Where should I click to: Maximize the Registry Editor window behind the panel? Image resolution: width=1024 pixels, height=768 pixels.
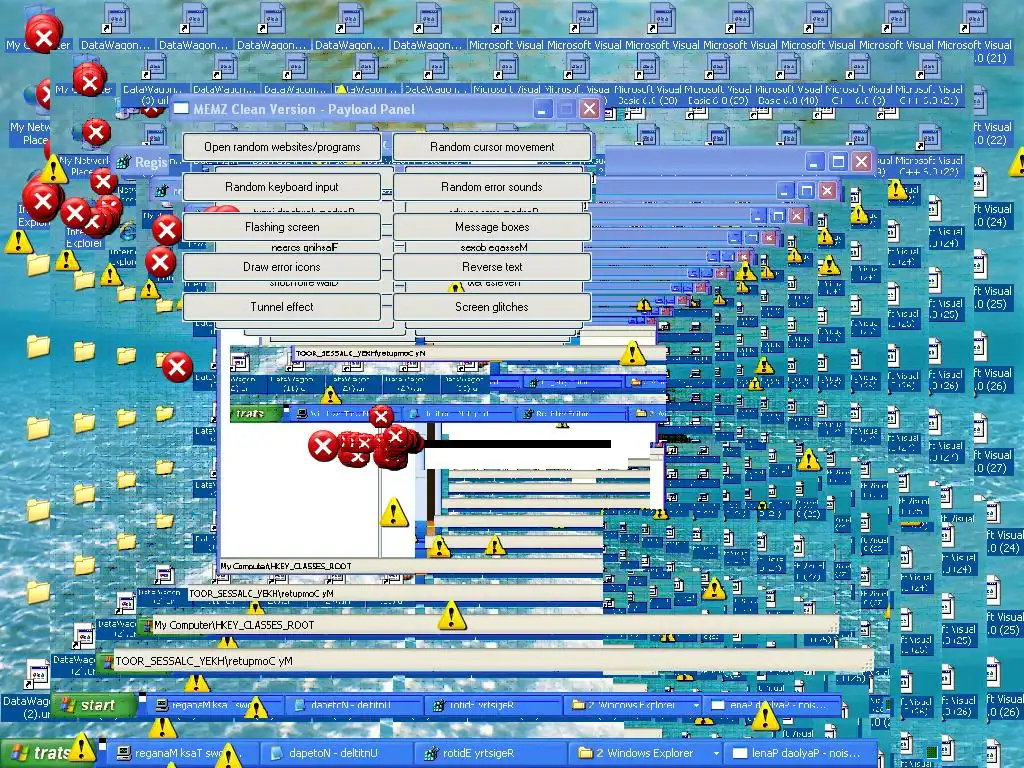pos(838,161)
